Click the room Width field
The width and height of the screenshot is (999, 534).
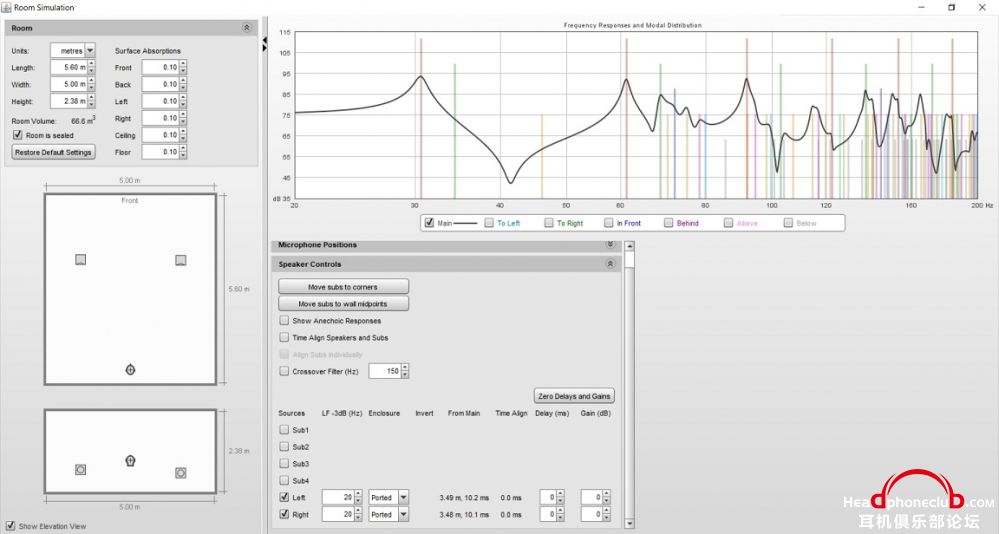[x=69, y=84]
